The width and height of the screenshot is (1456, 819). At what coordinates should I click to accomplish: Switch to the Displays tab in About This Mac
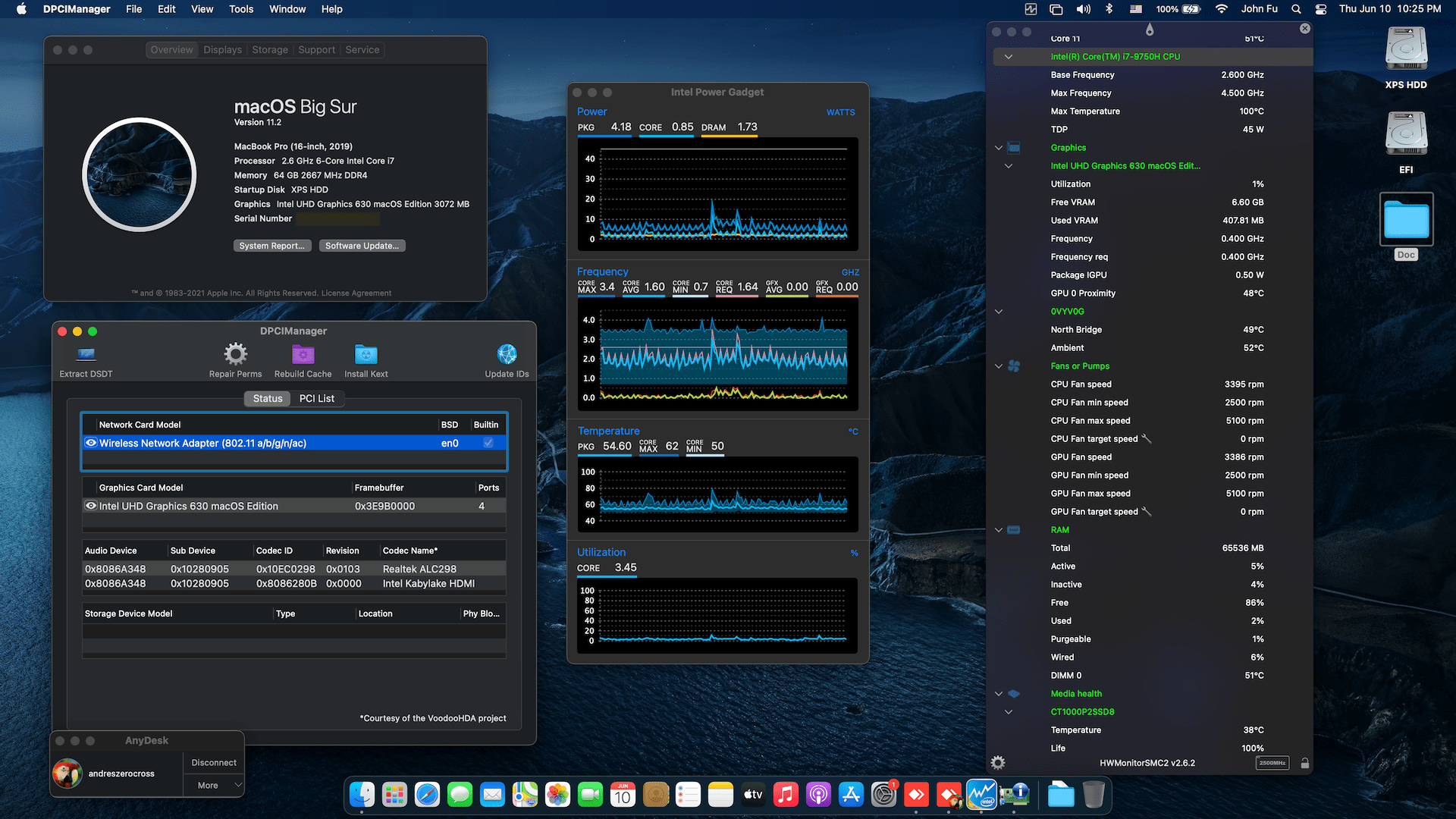[222, 49]
